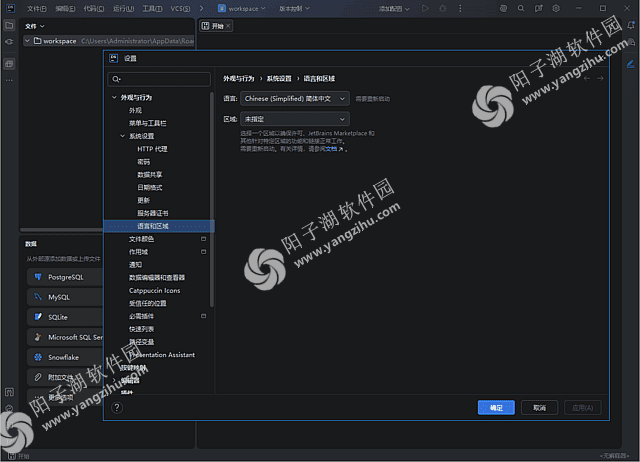The image size is (640, 462).
Task: Select HTTP 代理 in the settings tree
Action: coord(152,149)
